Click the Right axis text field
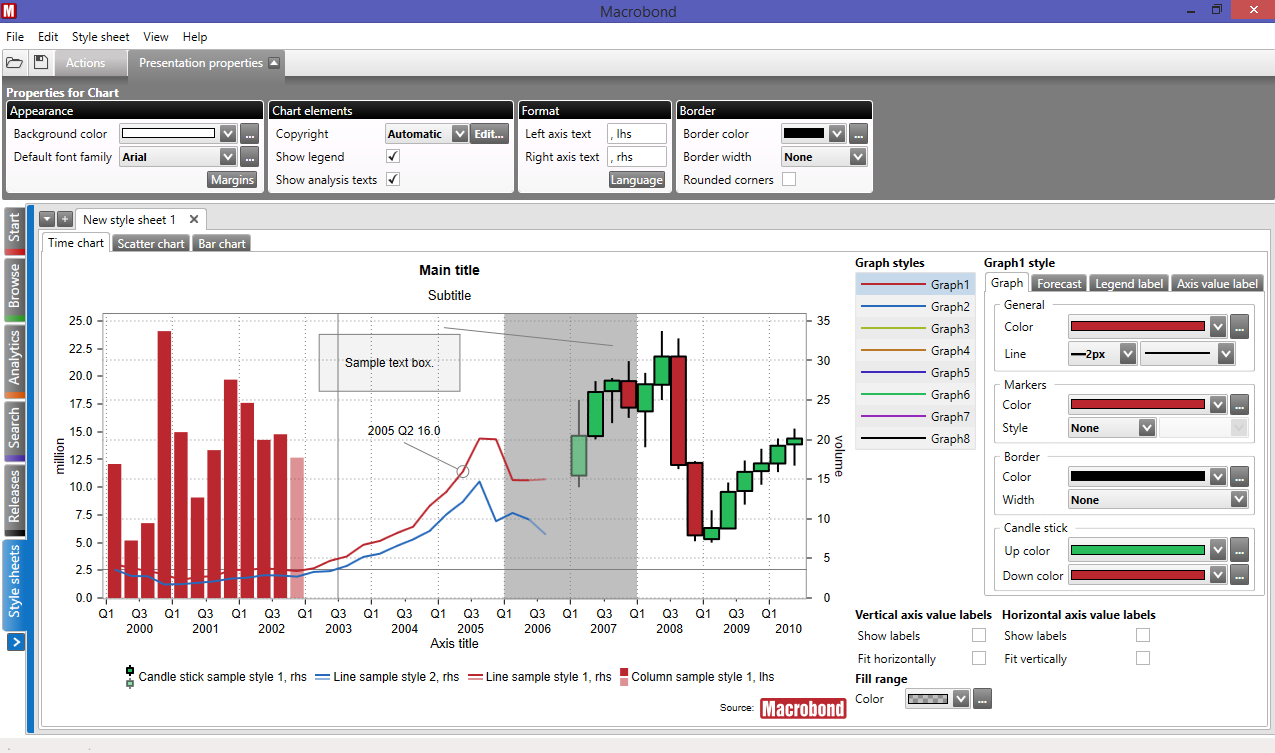1275x753 pixels. [636, 157]
